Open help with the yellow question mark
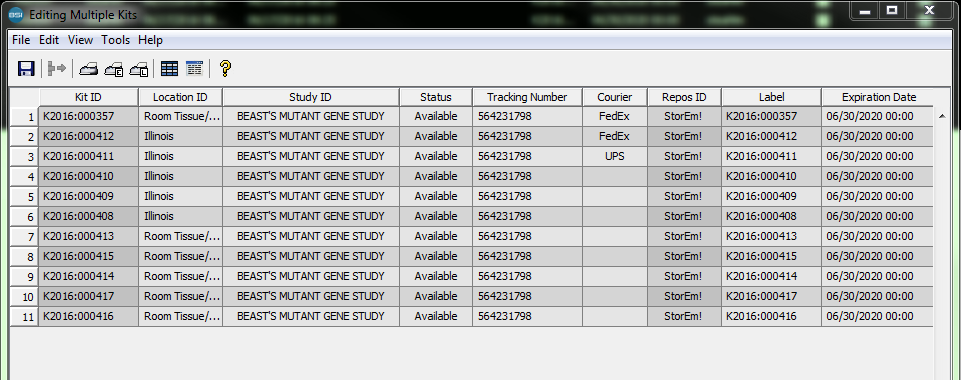 tap(225, 68)
